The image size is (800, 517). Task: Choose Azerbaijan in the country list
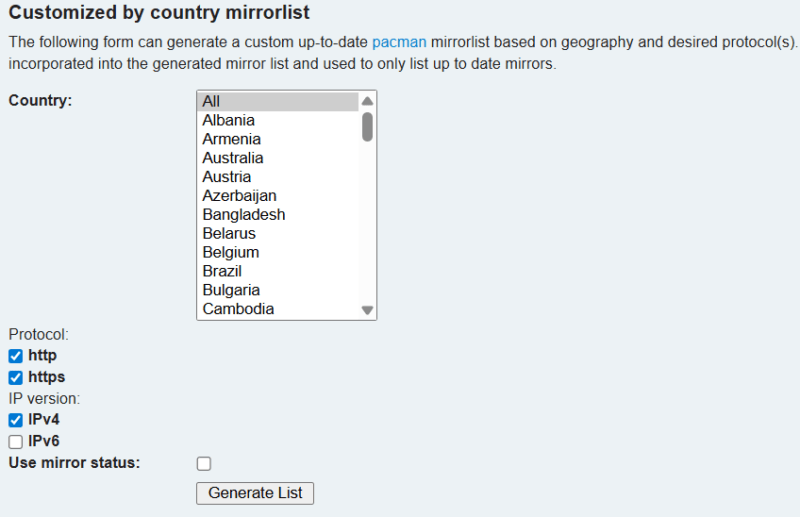(239, 196)
